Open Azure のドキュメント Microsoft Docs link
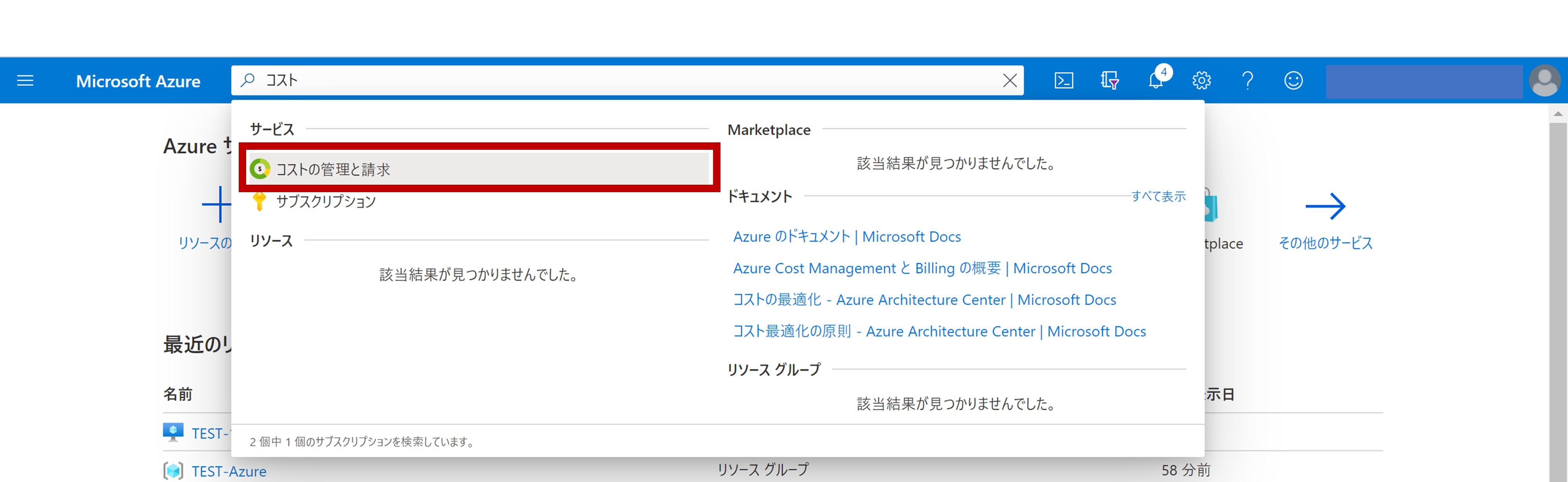The height and width of the screenshot is (482, 1568). point(847,236)
